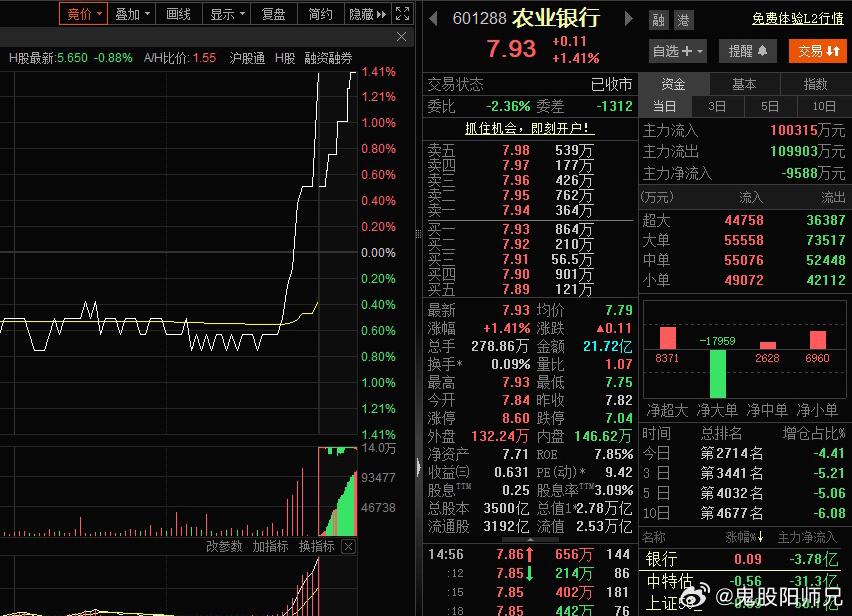Click the 金额 21.72亿 value
852x616 pixels.
point(607,346)
